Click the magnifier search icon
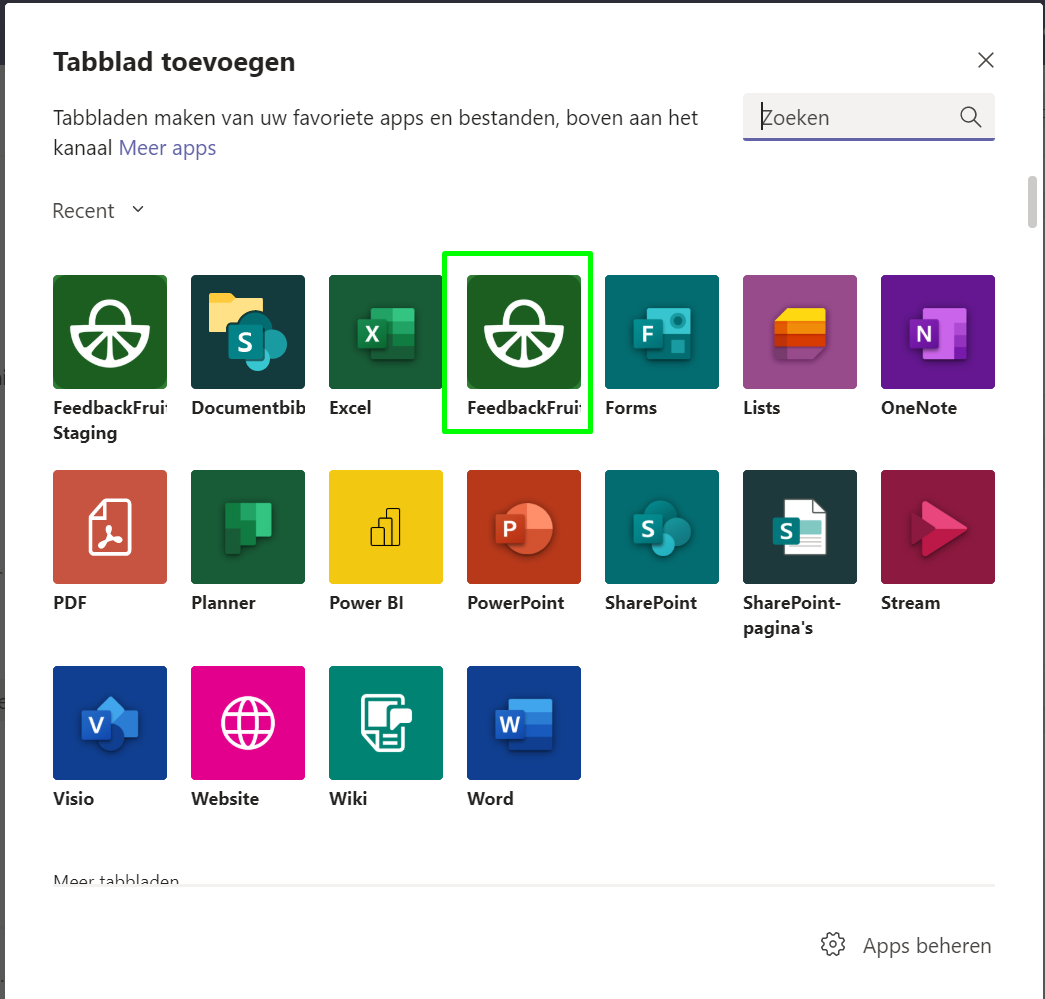 click(970, 117)
